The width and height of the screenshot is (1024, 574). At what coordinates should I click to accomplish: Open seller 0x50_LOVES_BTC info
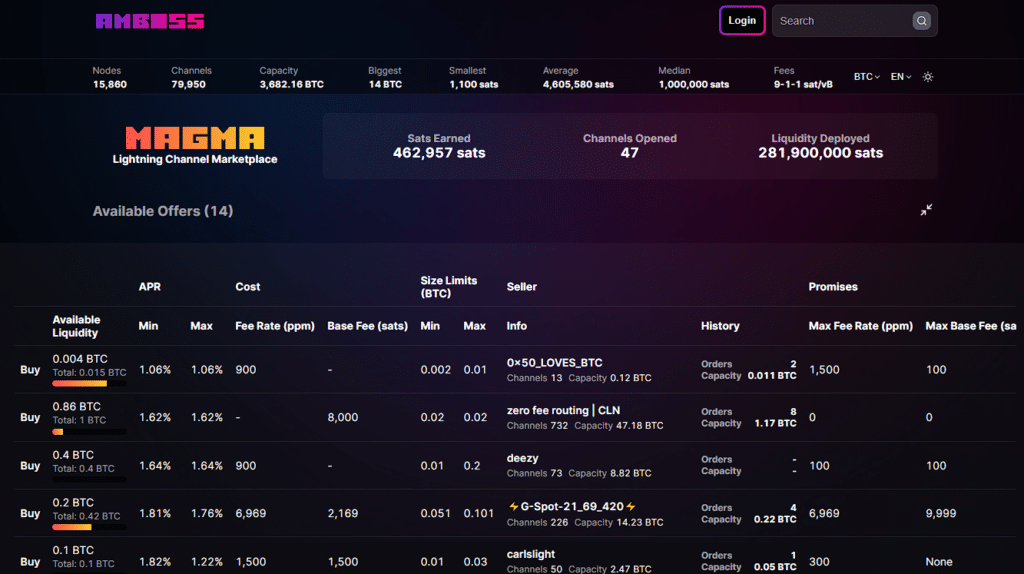(x=554, y=362)
